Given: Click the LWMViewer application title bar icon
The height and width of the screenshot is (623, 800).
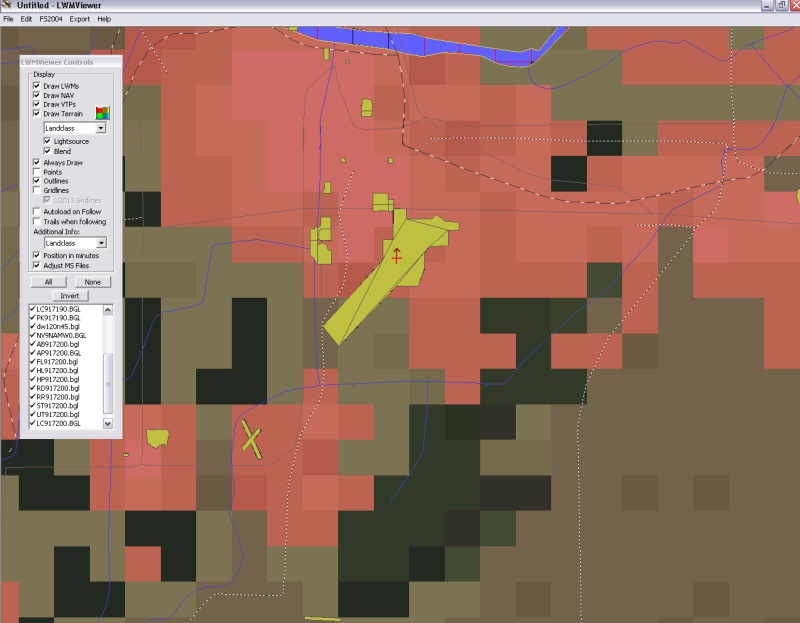Looking at the screenshot, I should [7, 6].
